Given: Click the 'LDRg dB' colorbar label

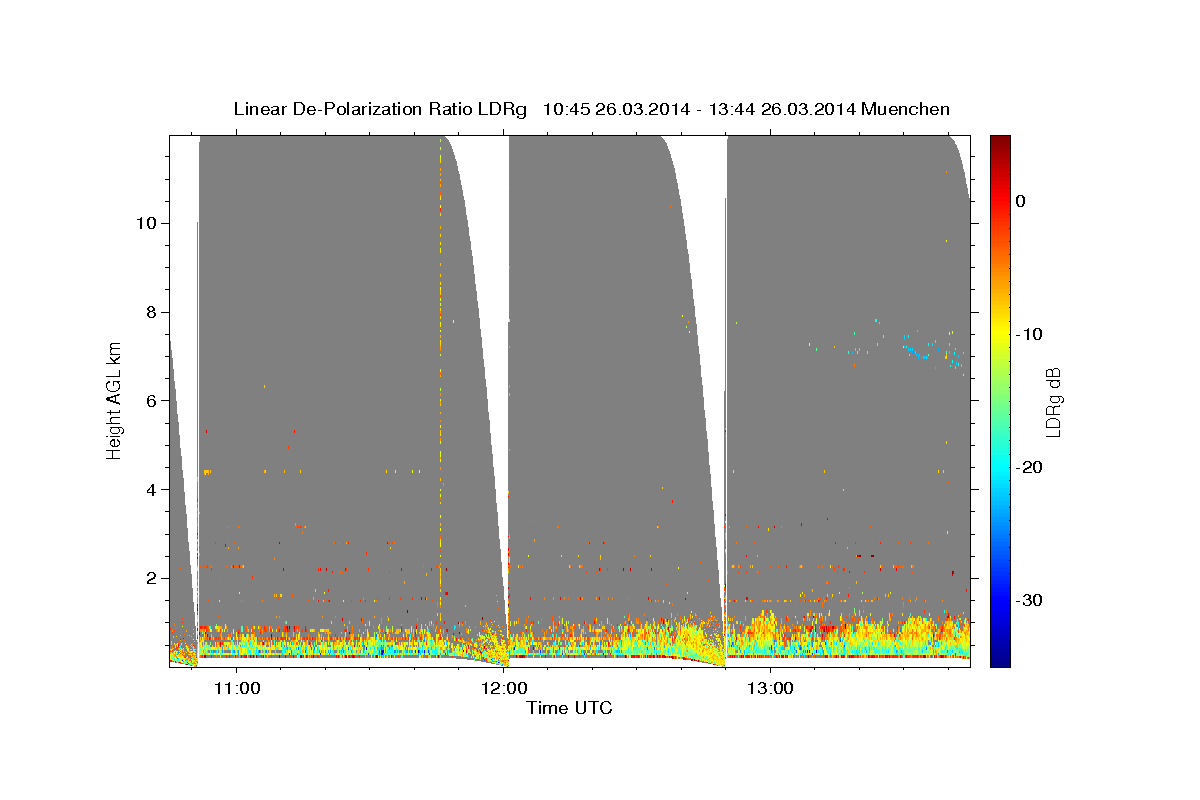Looking at the screenshot, I should click(x=1053, y=400).
